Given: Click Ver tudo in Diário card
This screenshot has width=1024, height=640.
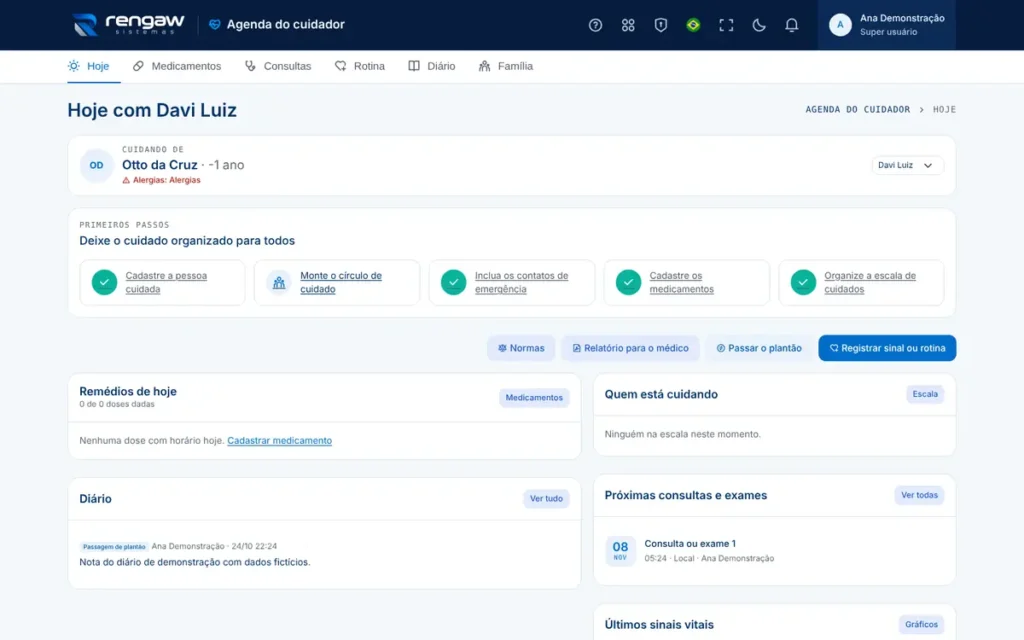Looking at the screenshot, I should 546,499.
